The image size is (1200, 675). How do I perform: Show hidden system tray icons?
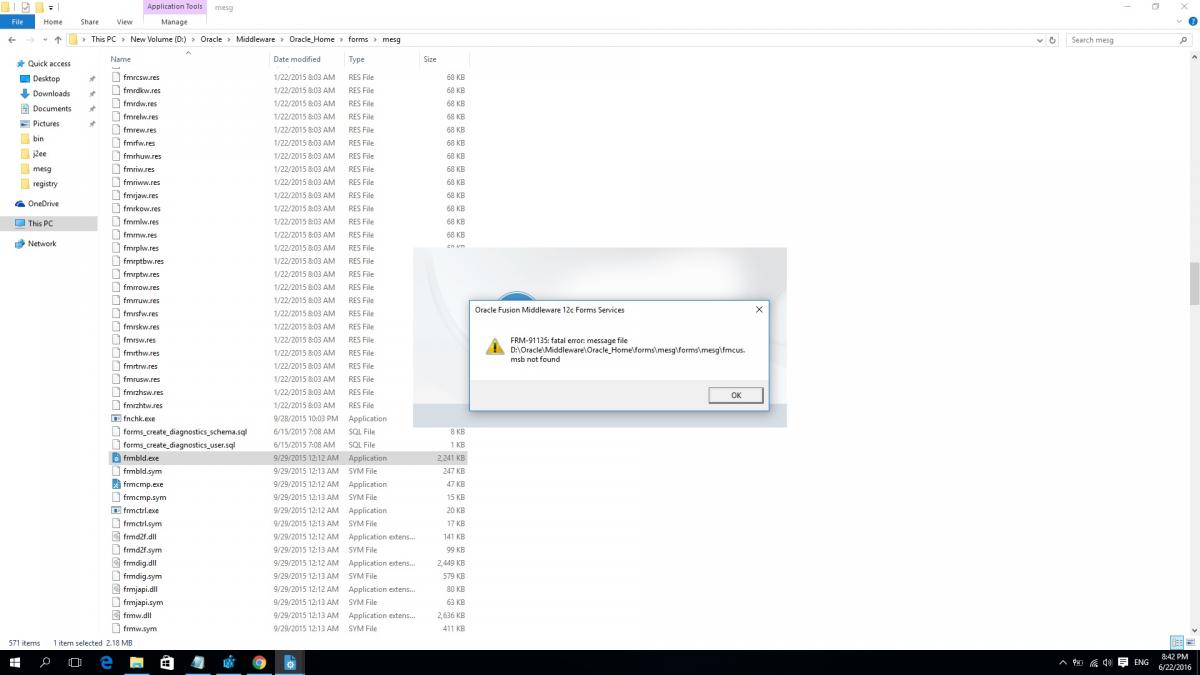click(x=1062, y=662)
